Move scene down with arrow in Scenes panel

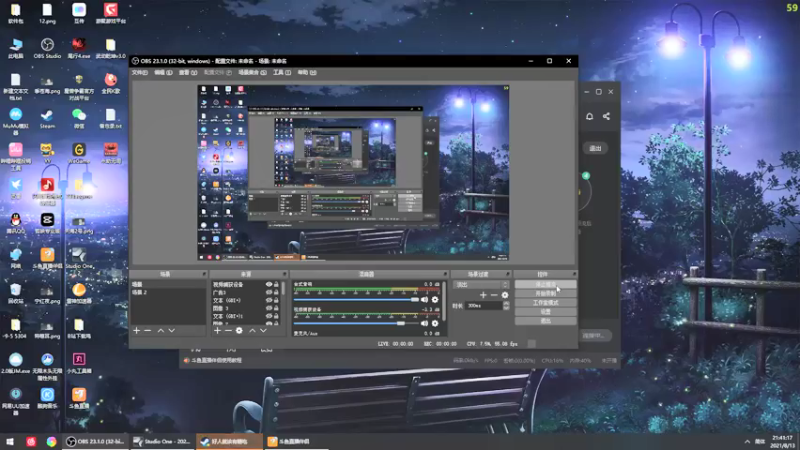click(x=172, y=331)
